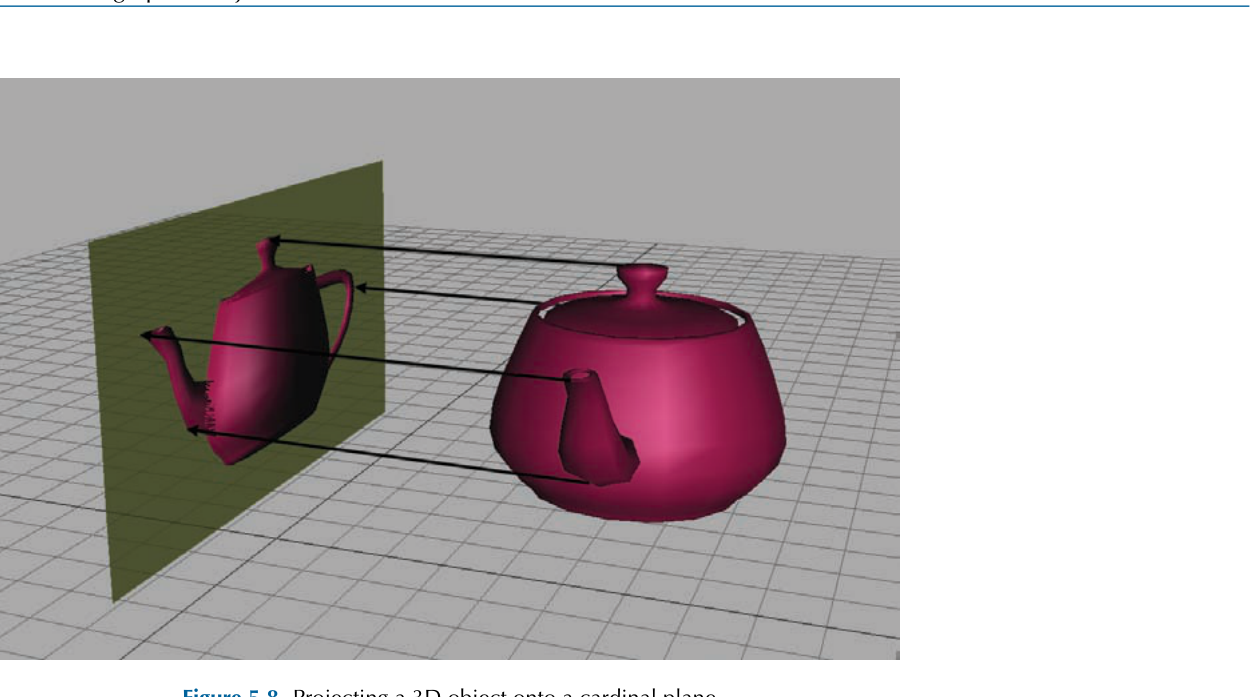This screenshot has height=697, width=1250.
Task: Select the lowest arrow's arrowhead
Action: [x=195, y=431]
